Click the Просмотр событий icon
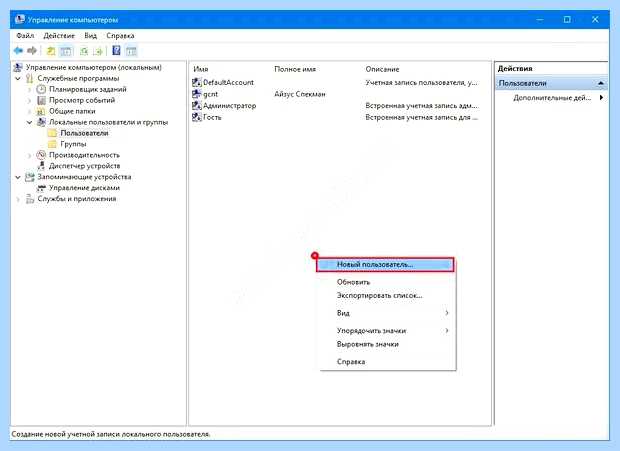620x451 pixels. 41,100
